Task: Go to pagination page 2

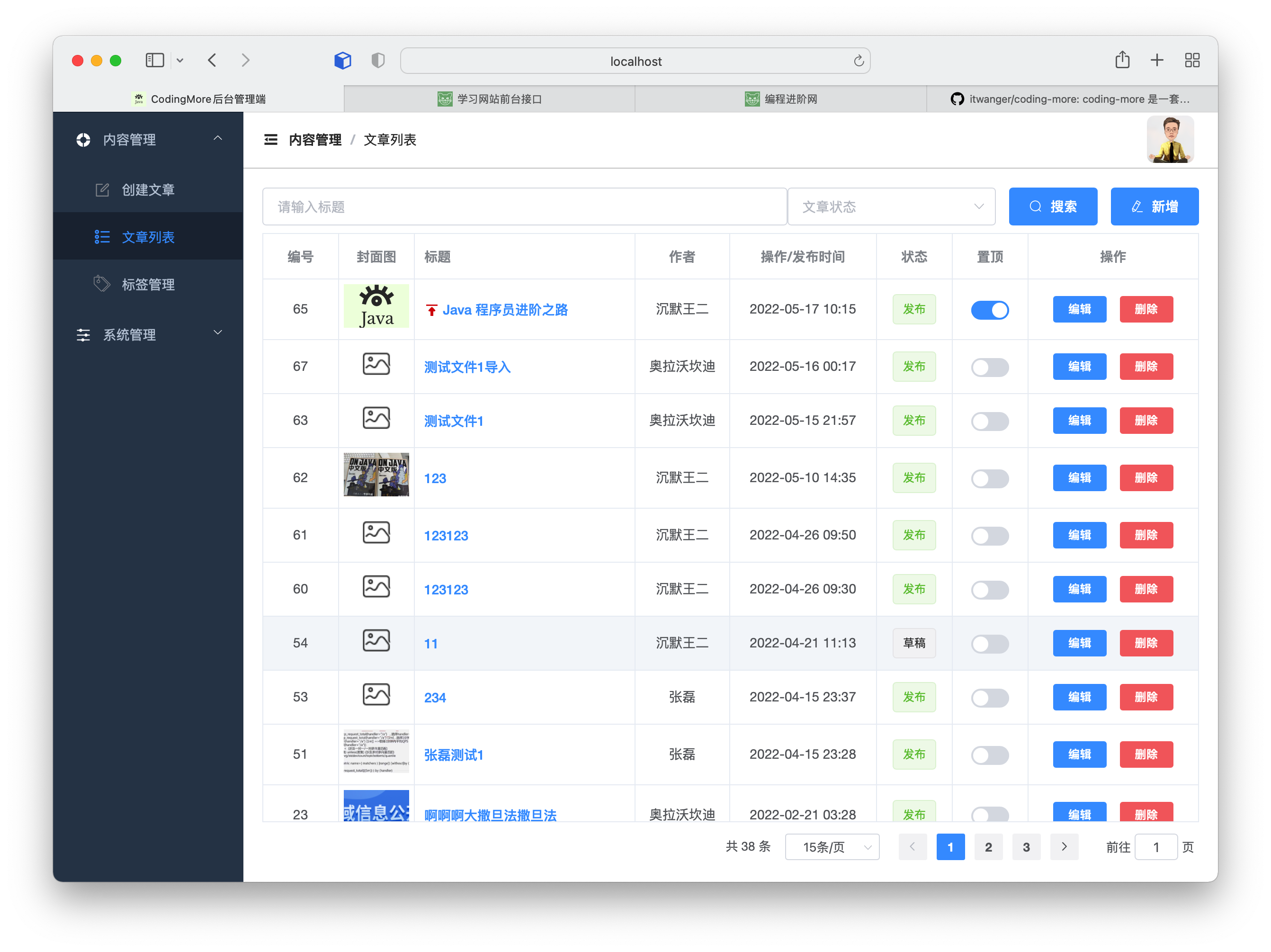Action: 988,847
